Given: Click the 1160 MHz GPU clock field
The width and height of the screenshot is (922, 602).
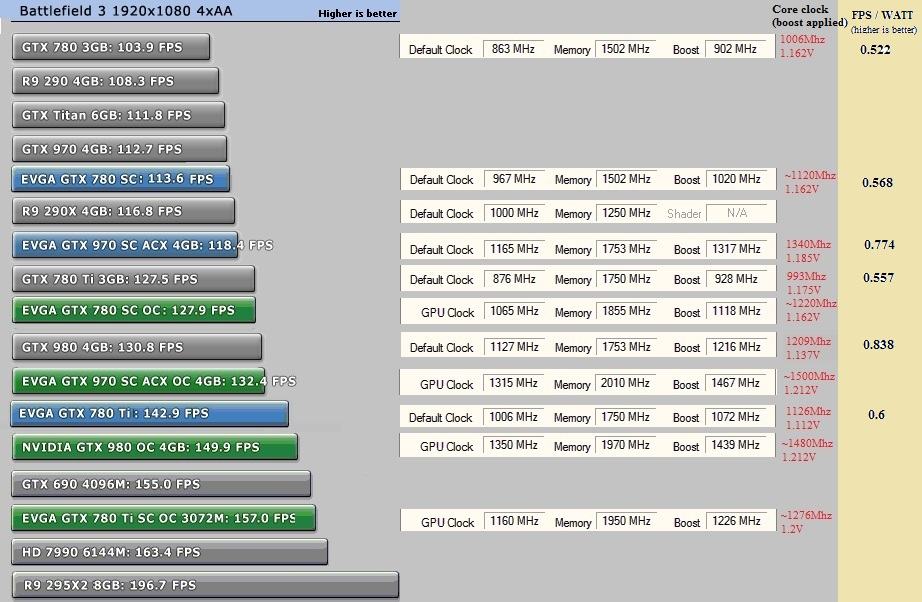Looking at the screenshot, I should click(x=515, y=521).
